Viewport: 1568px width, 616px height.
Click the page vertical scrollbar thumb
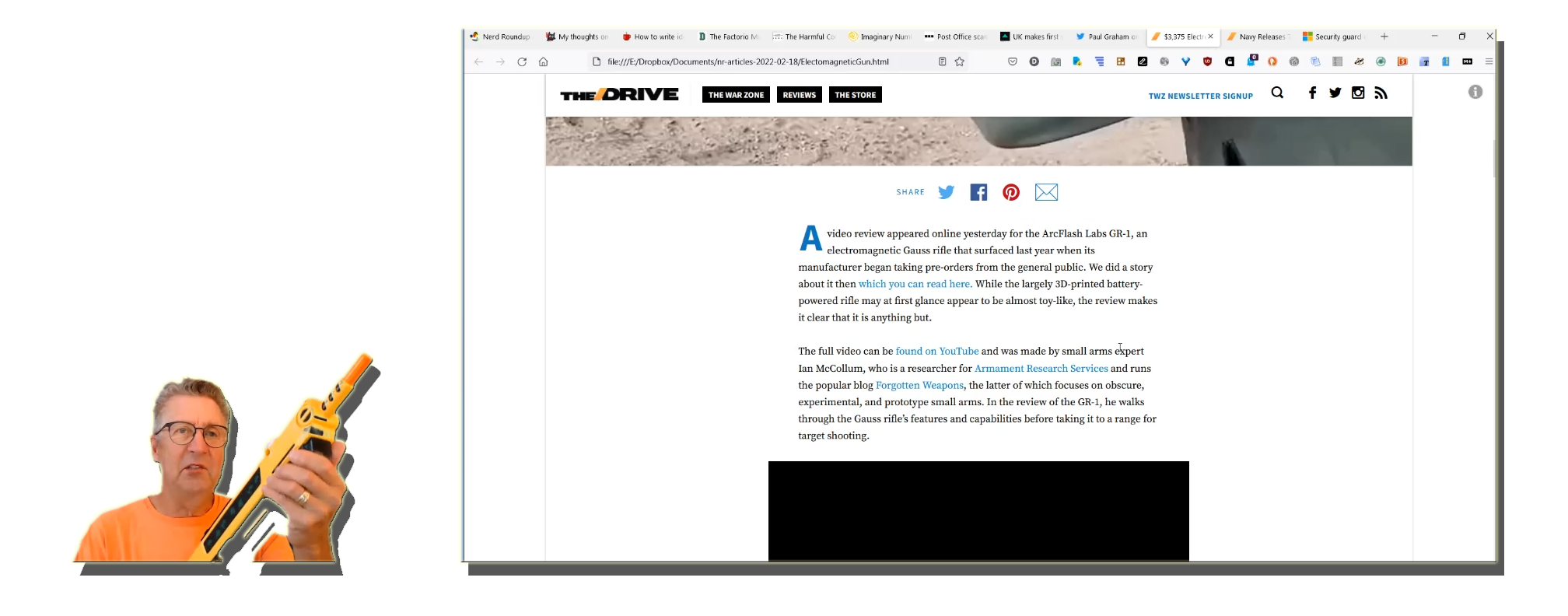coord(1494,159)
